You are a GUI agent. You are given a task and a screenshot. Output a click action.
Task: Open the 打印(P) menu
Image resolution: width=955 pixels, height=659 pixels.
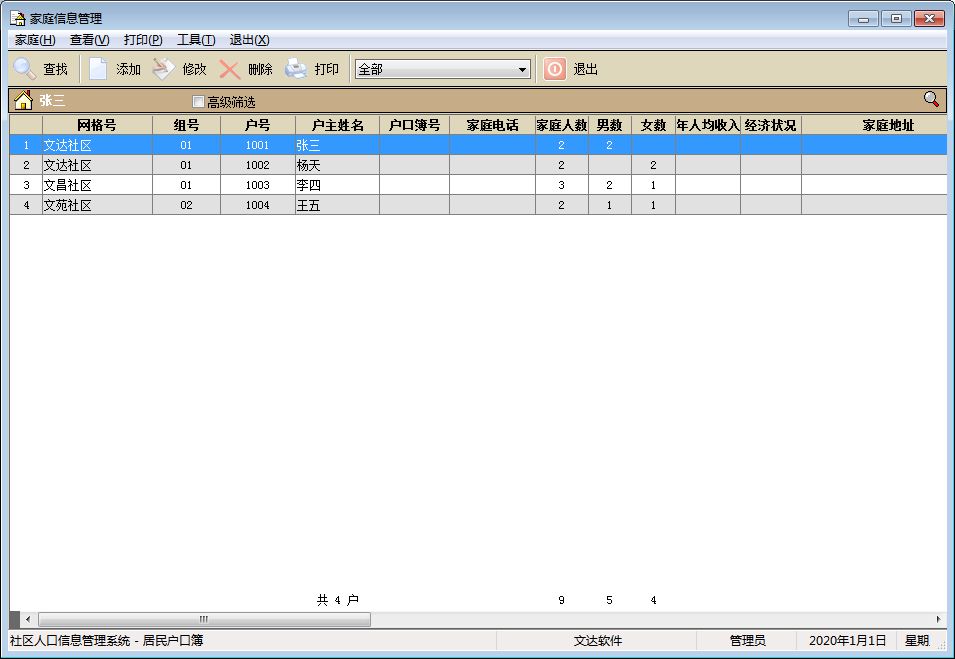coord(143,40)
